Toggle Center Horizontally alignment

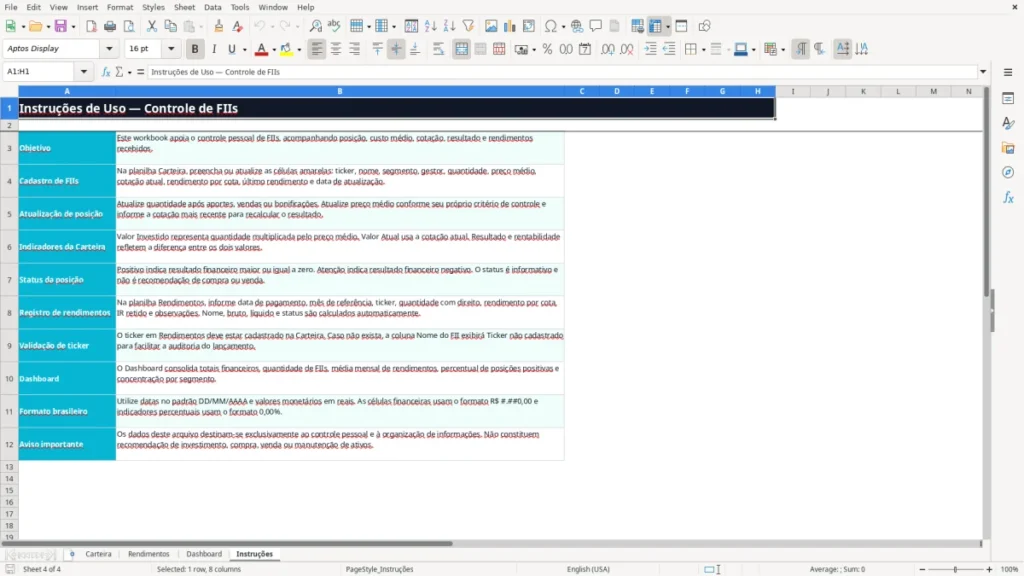point(336,49)
